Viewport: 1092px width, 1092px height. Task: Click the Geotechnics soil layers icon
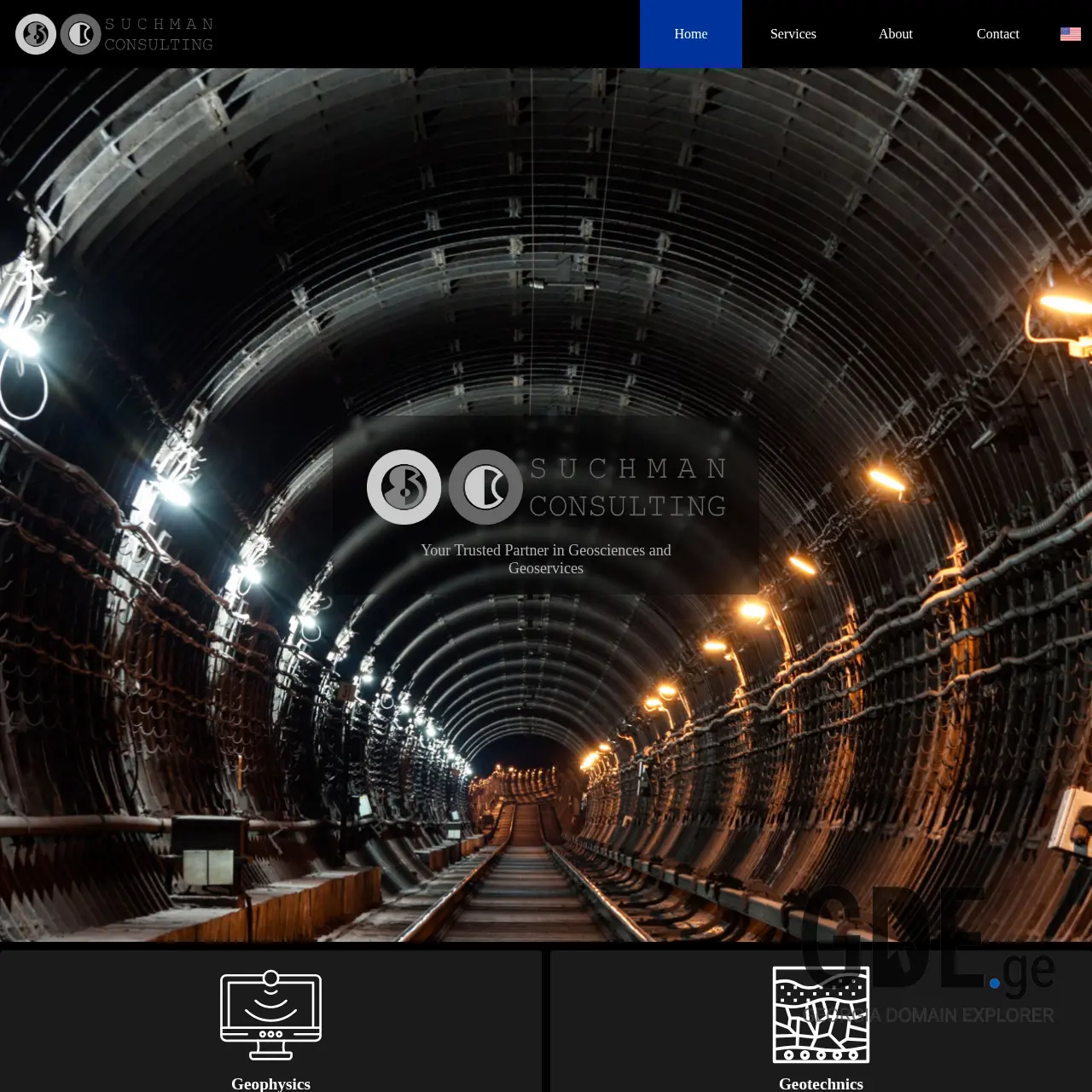pyautogui.click(x=821, y=1014)
